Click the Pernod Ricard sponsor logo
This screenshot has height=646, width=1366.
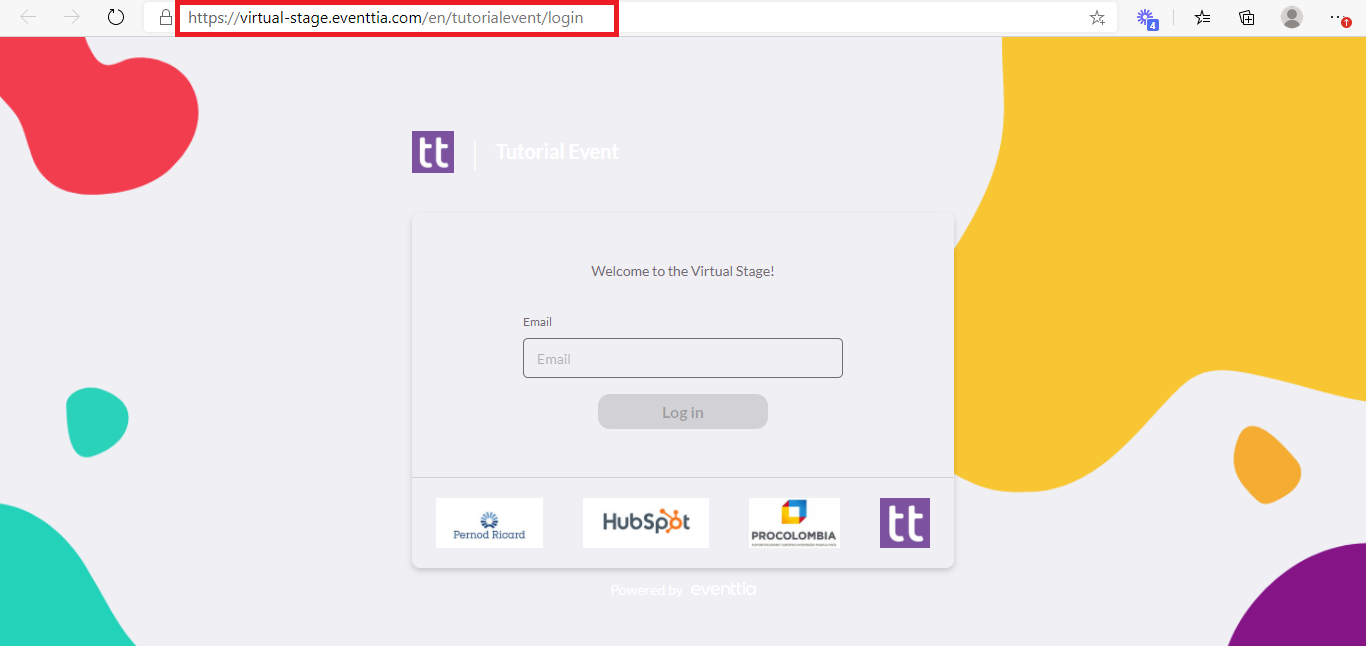tap(489, 523)
